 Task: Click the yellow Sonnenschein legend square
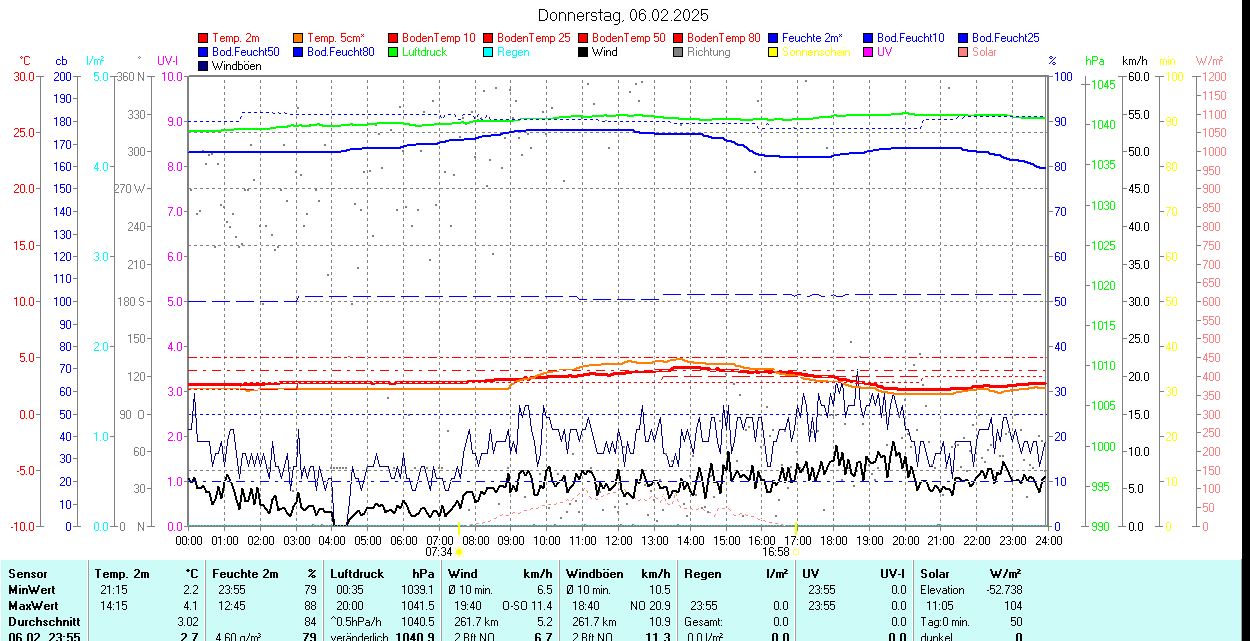[x=774, y=52]
